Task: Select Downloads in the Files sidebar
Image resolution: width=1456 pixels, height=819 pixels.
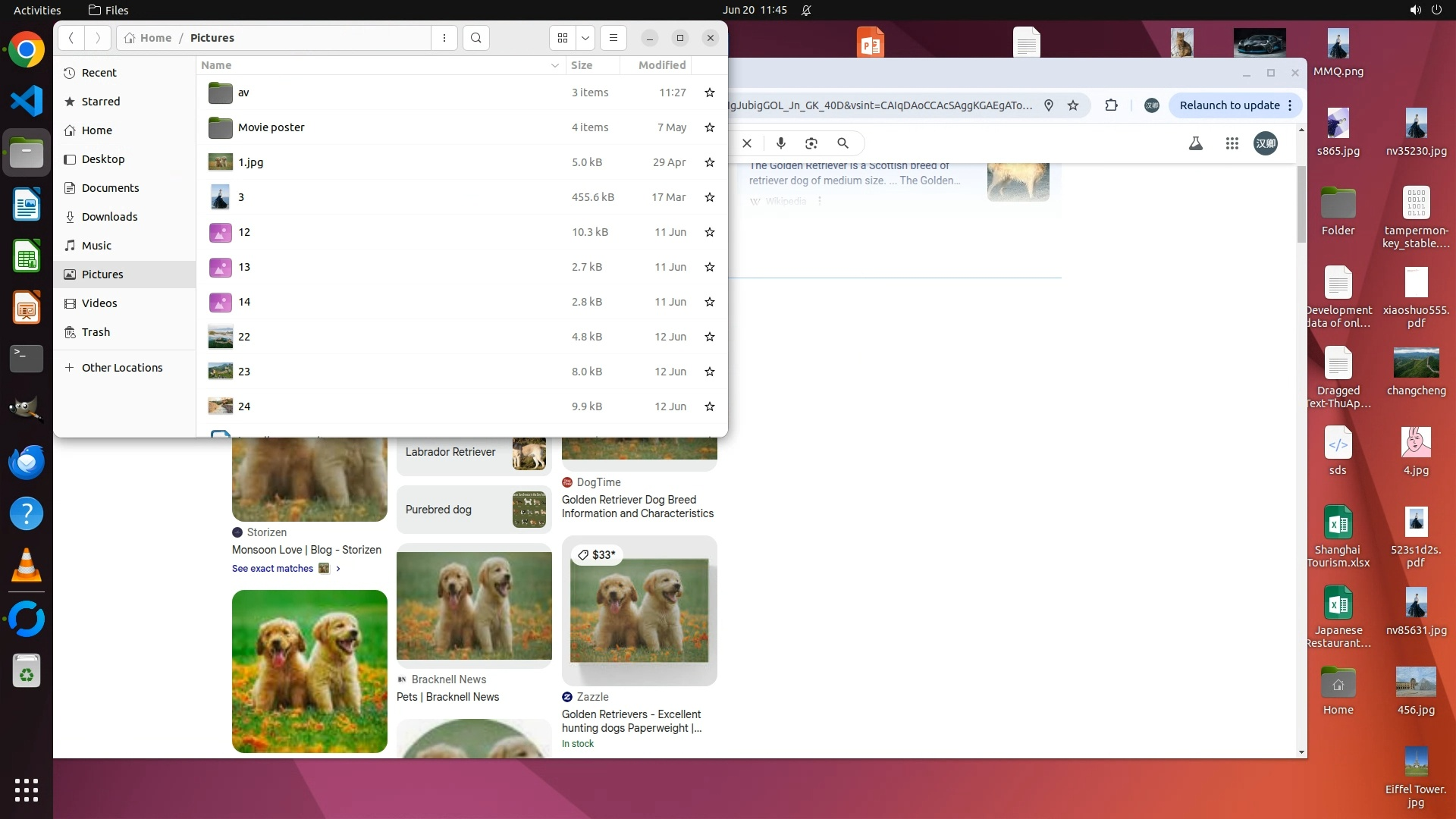Action: click(109, 217)
